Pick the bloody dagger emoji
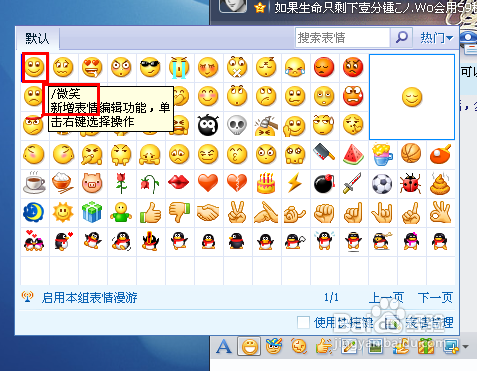This screenshot has height=371, width=477. pyautogui.click(x=353, y=183)
